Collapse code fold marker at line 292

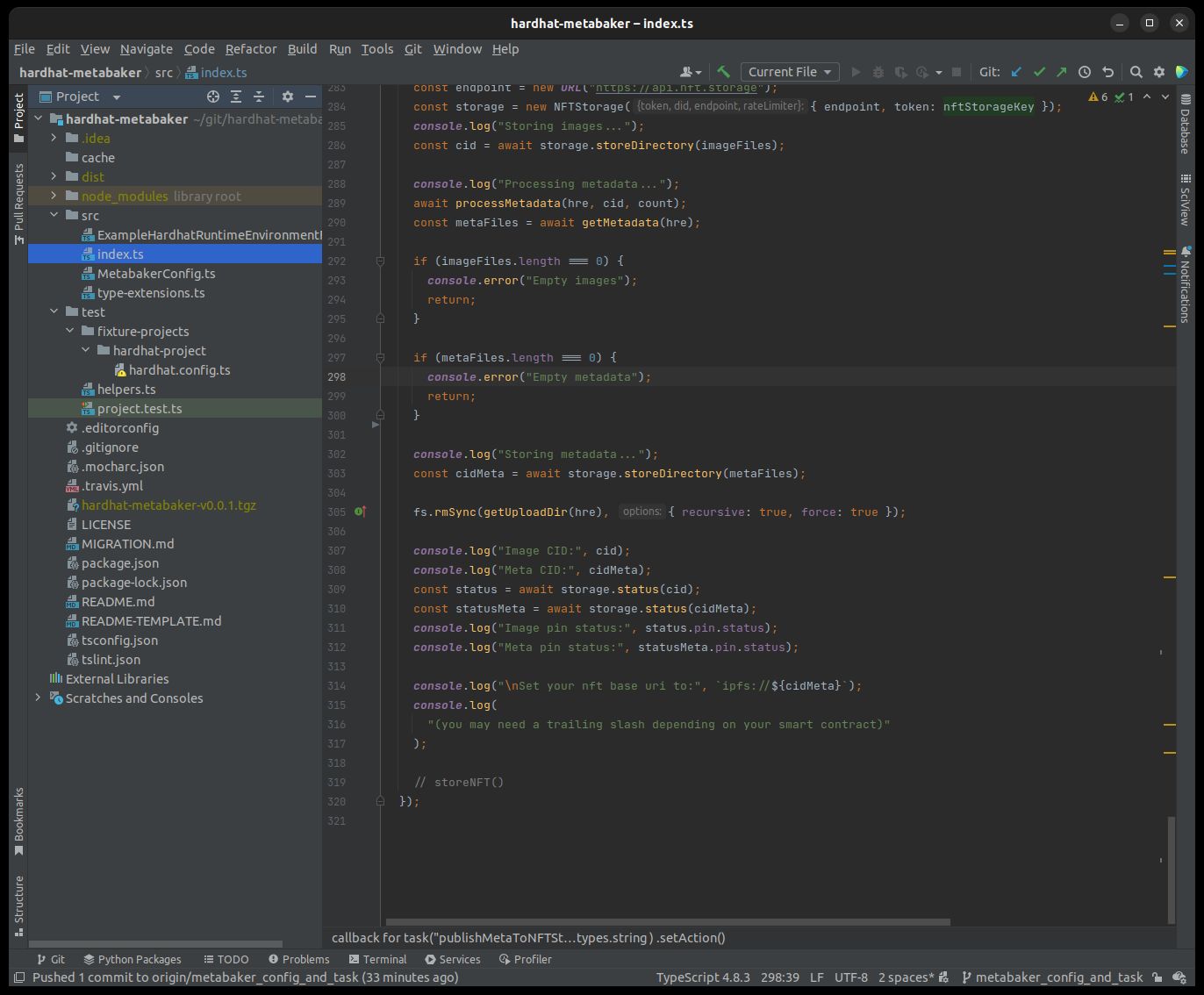(380, 261)
